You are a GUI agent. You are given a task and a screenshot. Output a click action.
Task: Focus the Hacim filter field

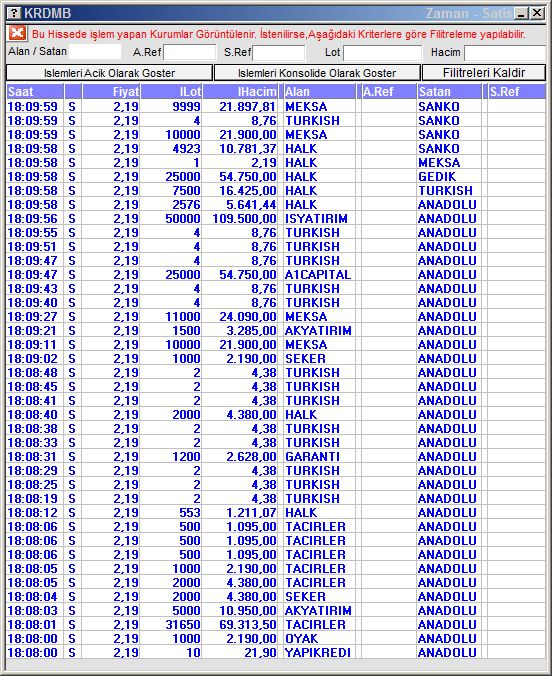point(505,53)
